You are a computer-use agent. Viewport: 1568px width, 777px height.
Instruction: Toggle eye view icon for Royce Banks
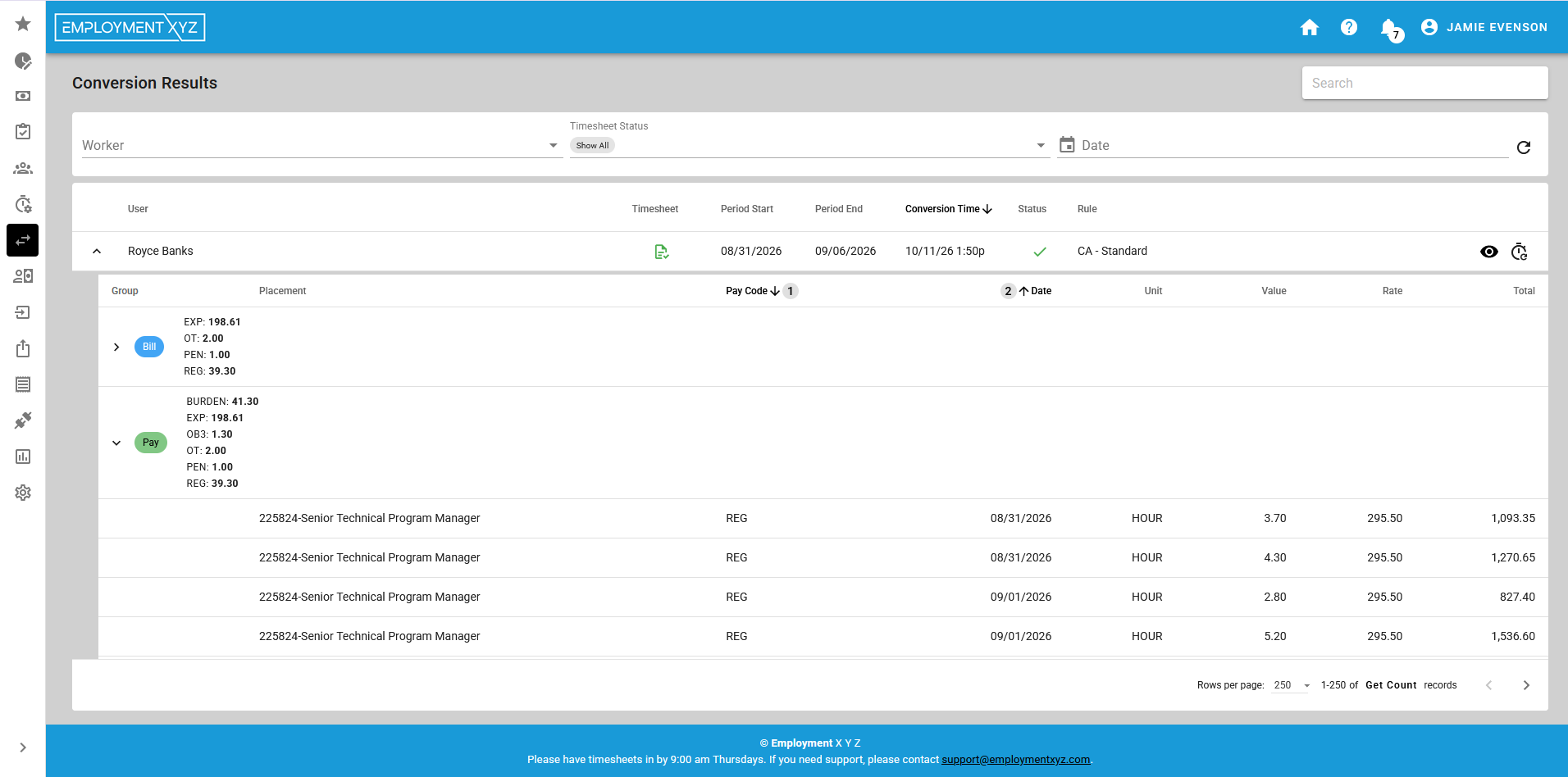[x=1489, y=252]
